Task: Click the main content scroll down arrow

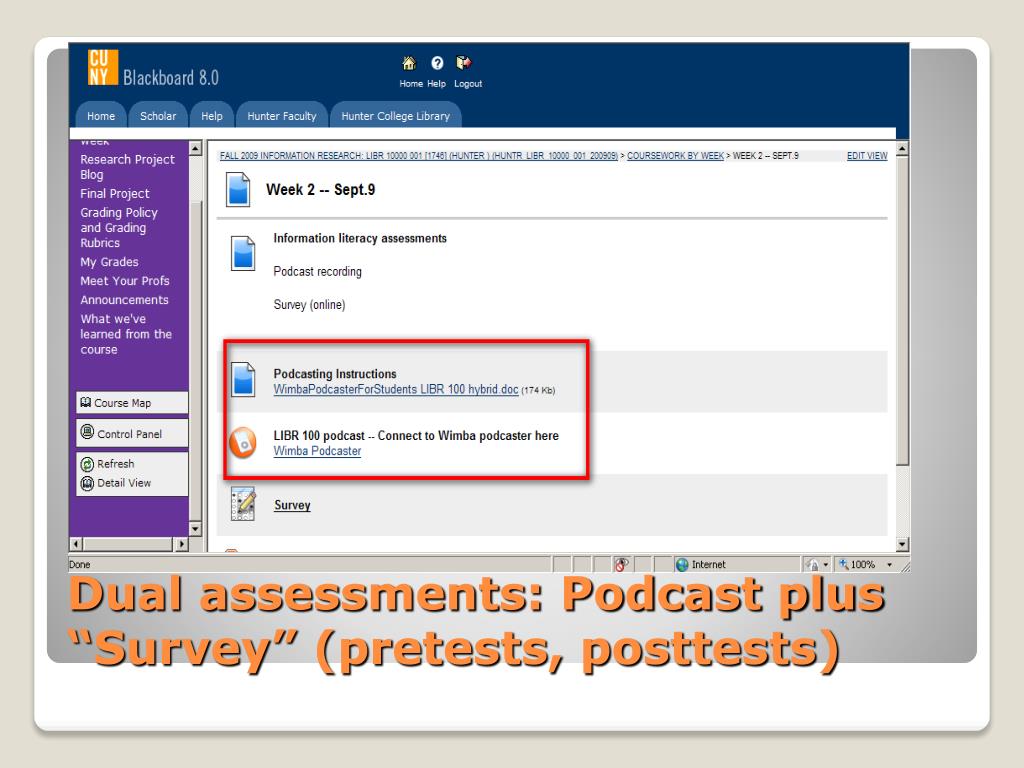Action: (902, 544)
